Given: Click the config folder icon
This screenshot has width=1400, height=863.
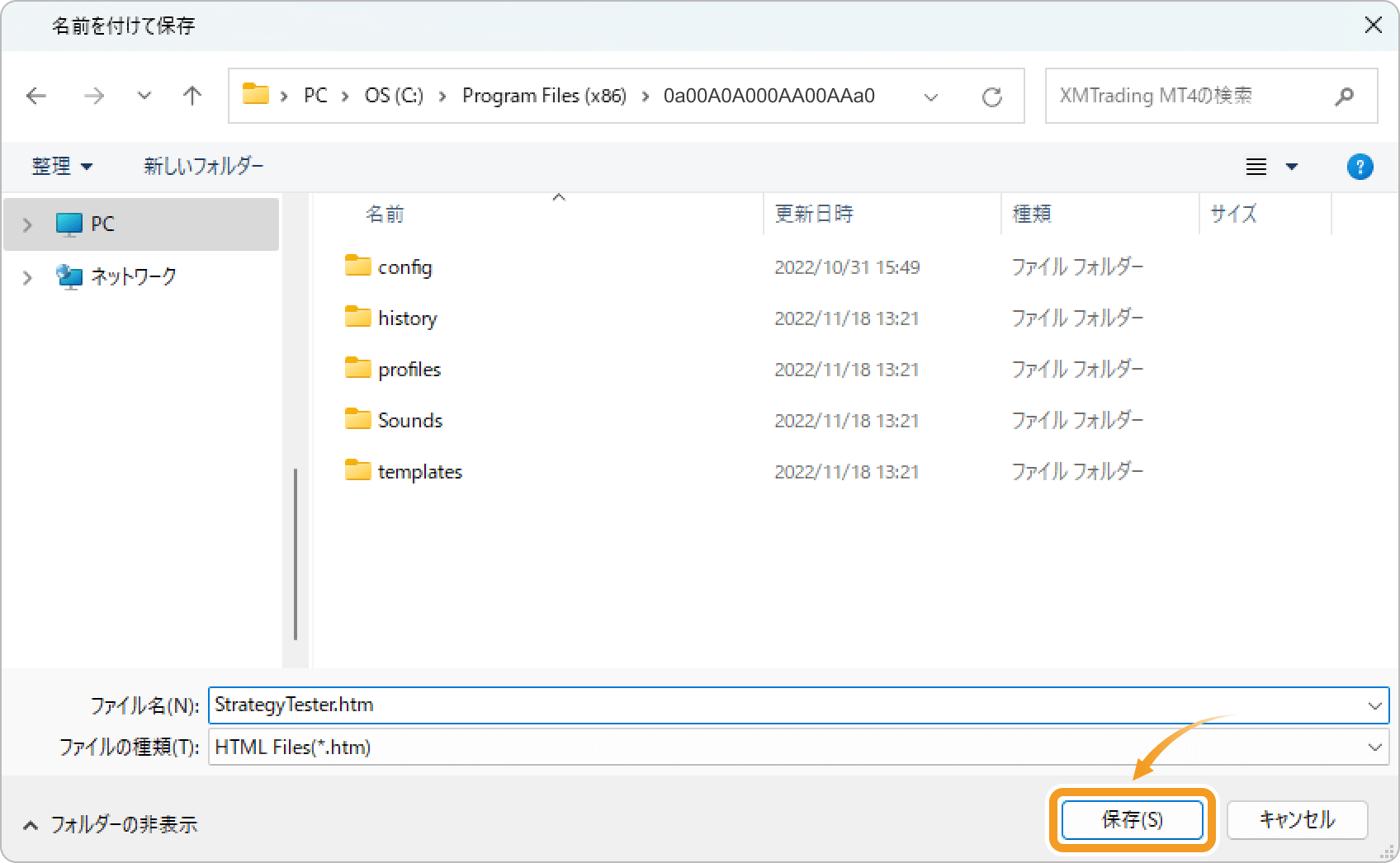Looking at the screenshot, I should tap(357, 265).
